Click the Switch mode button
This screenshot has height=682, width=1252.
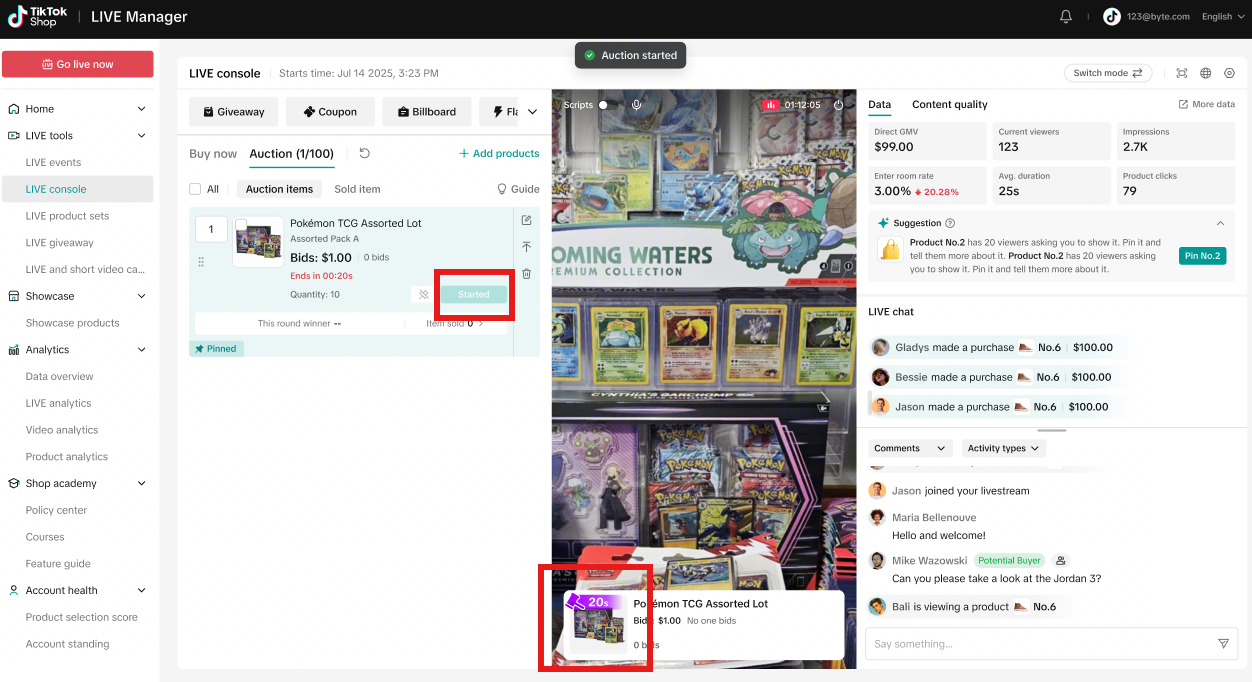coord(1108,73)
